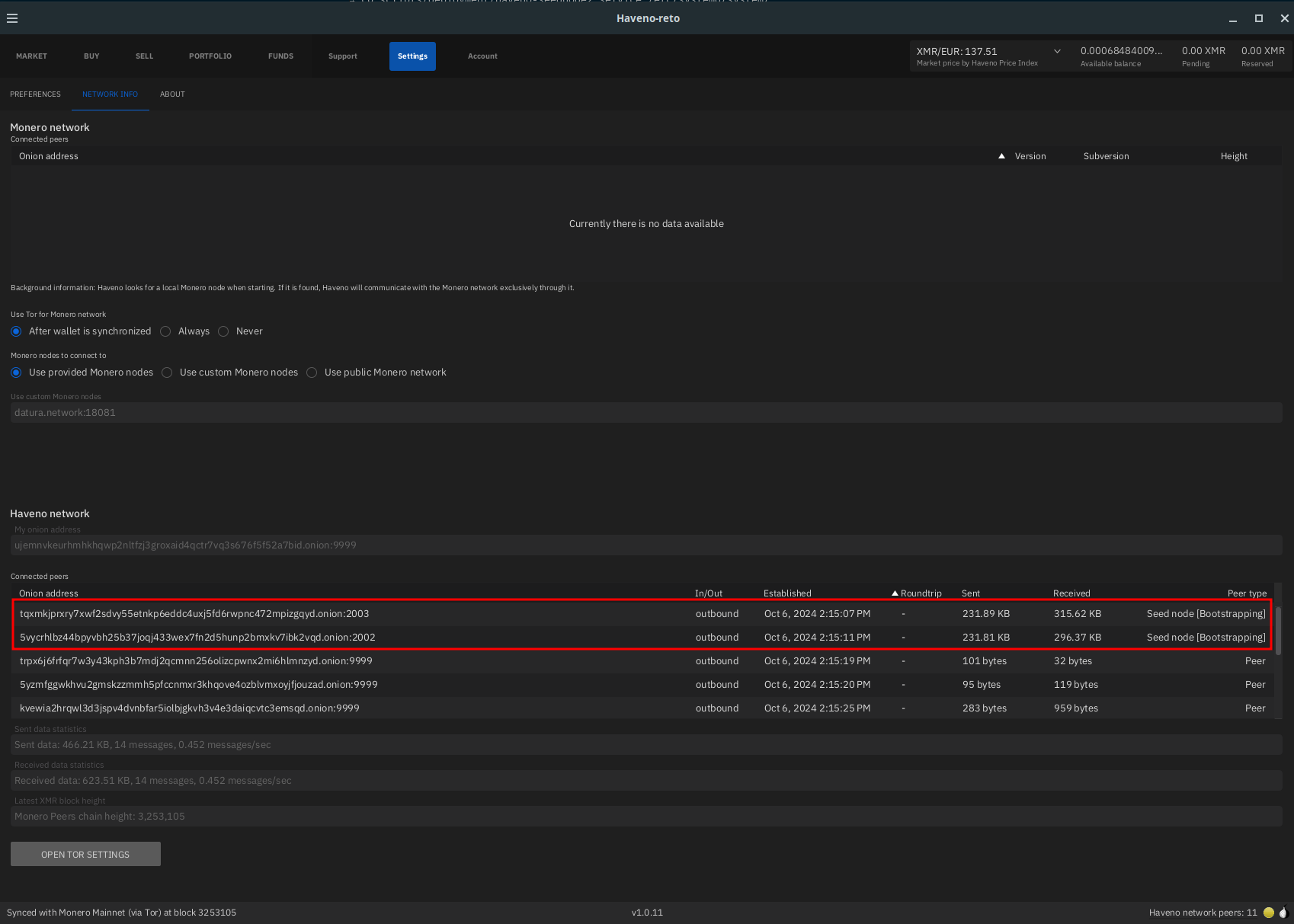Viewport: 1294px width, 924px height.
Task: Click the Received data statistics field
Action: pyautogui.click(x=646, y=781)
